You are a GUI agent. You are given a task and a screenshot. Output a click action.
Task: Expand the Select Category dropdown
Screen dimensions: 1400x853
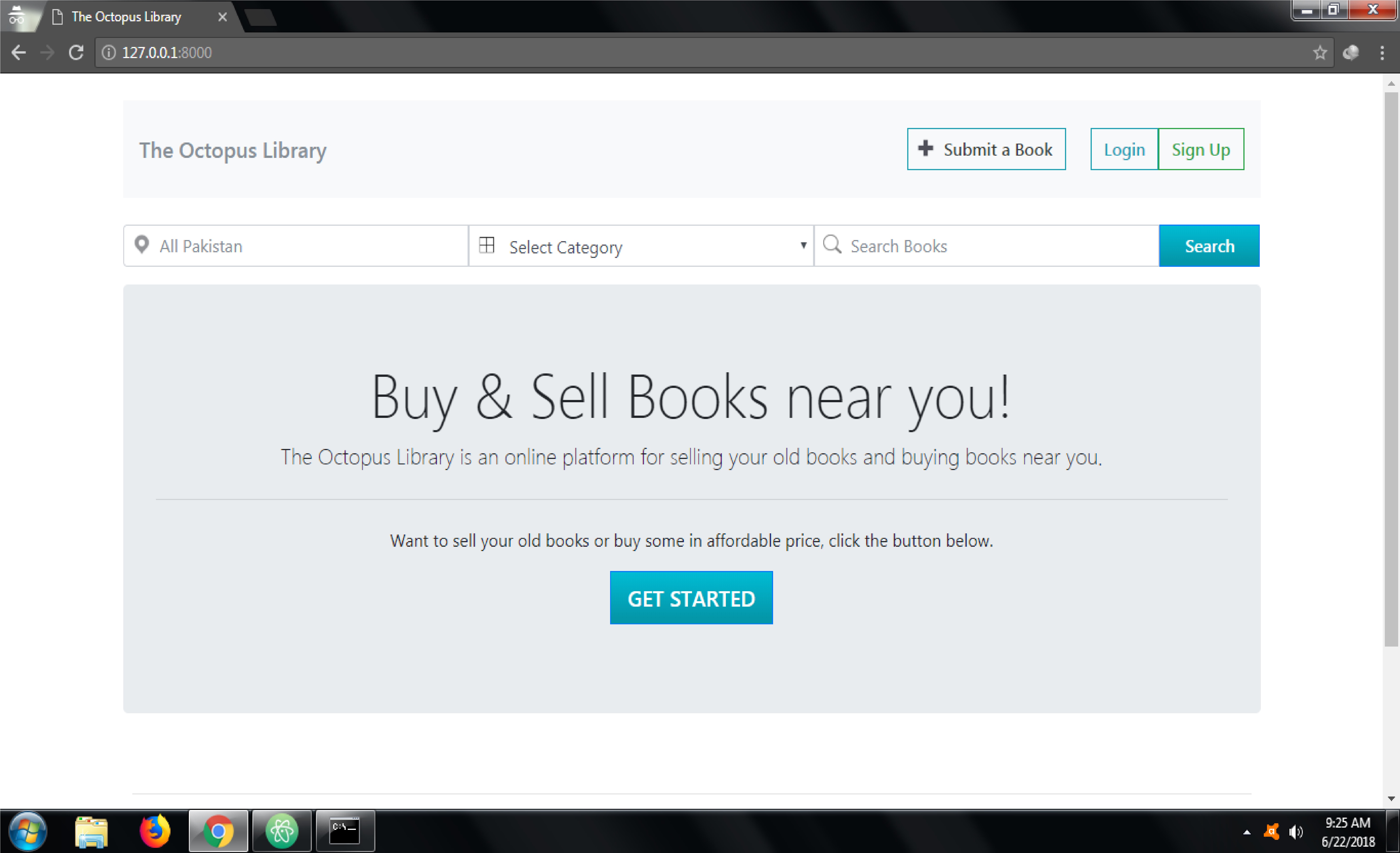click(x=641, y=246)
